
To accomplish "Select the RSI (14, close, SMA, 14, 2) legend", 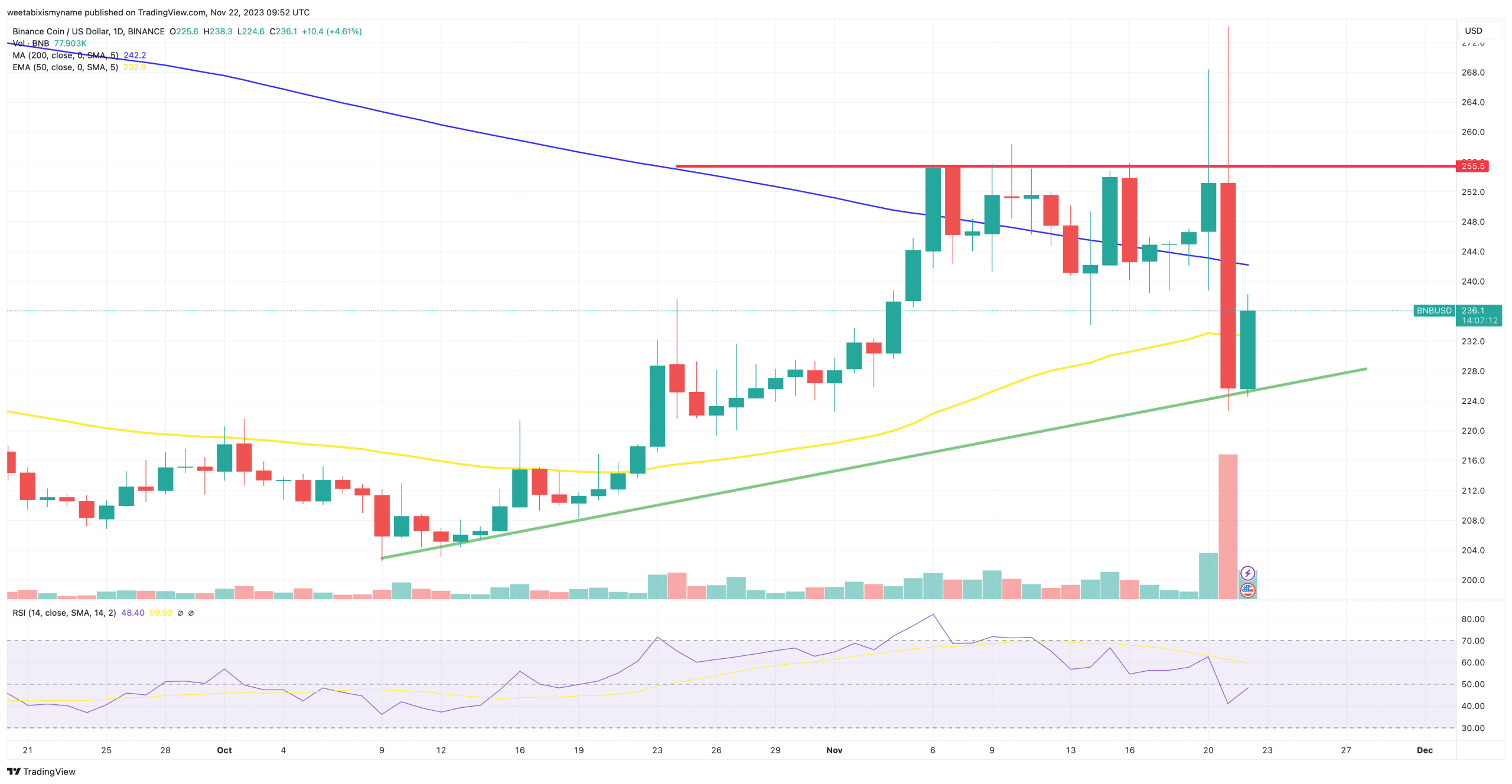I will 64,613.
